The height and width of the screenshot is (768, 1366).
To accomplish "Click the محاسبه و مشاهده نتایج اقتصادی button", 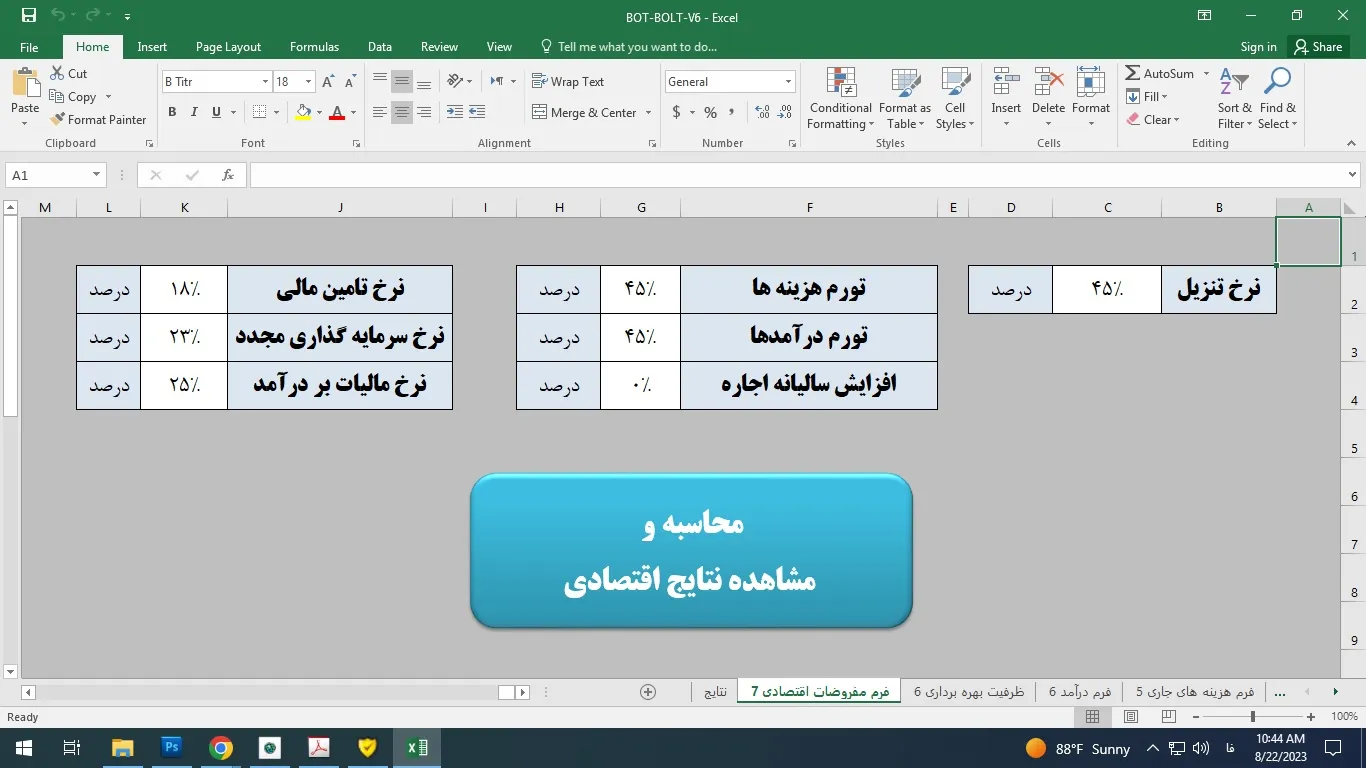I will click(691, 551).
